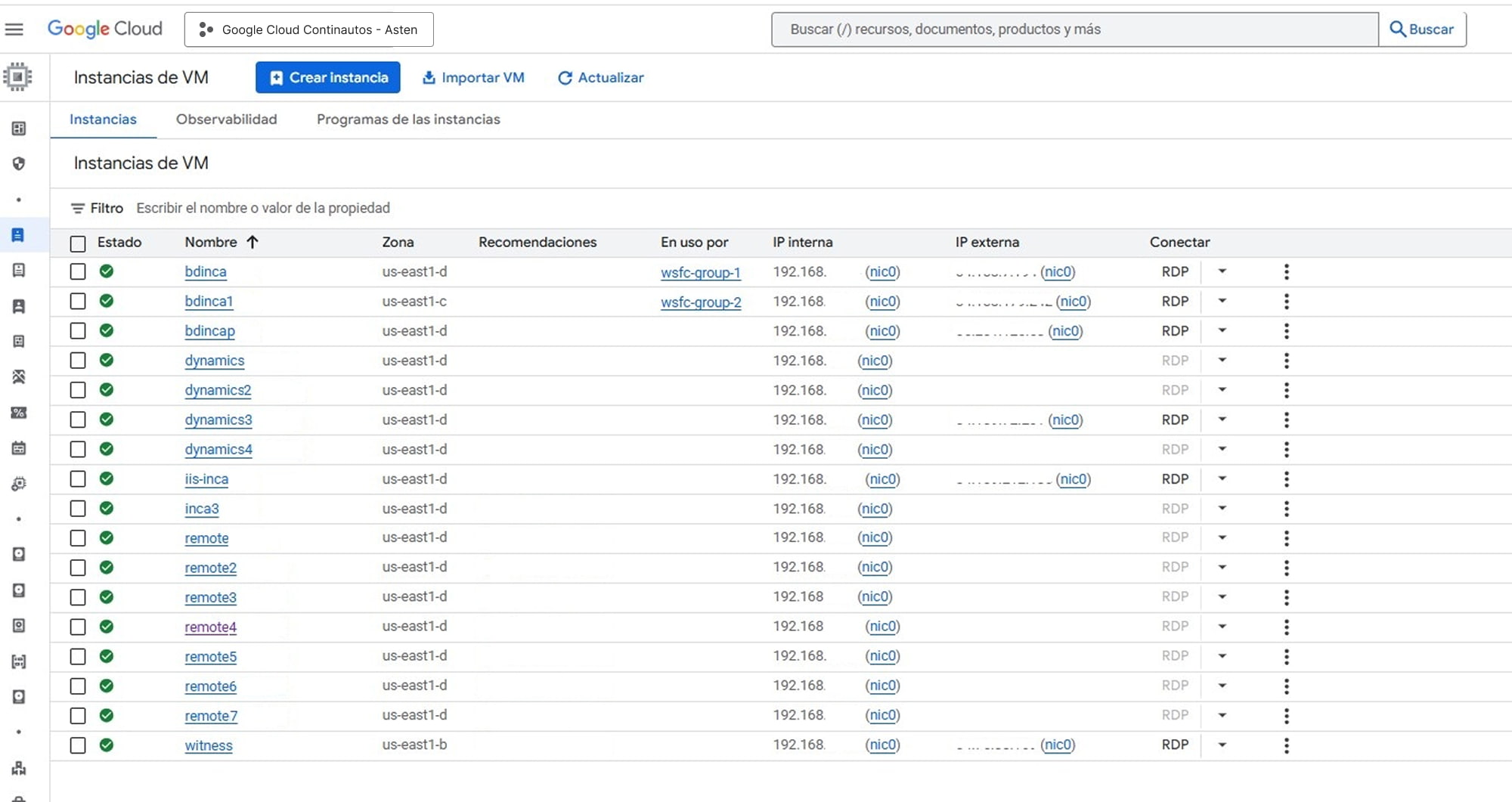Open the navigation hamburger menu

14,29
